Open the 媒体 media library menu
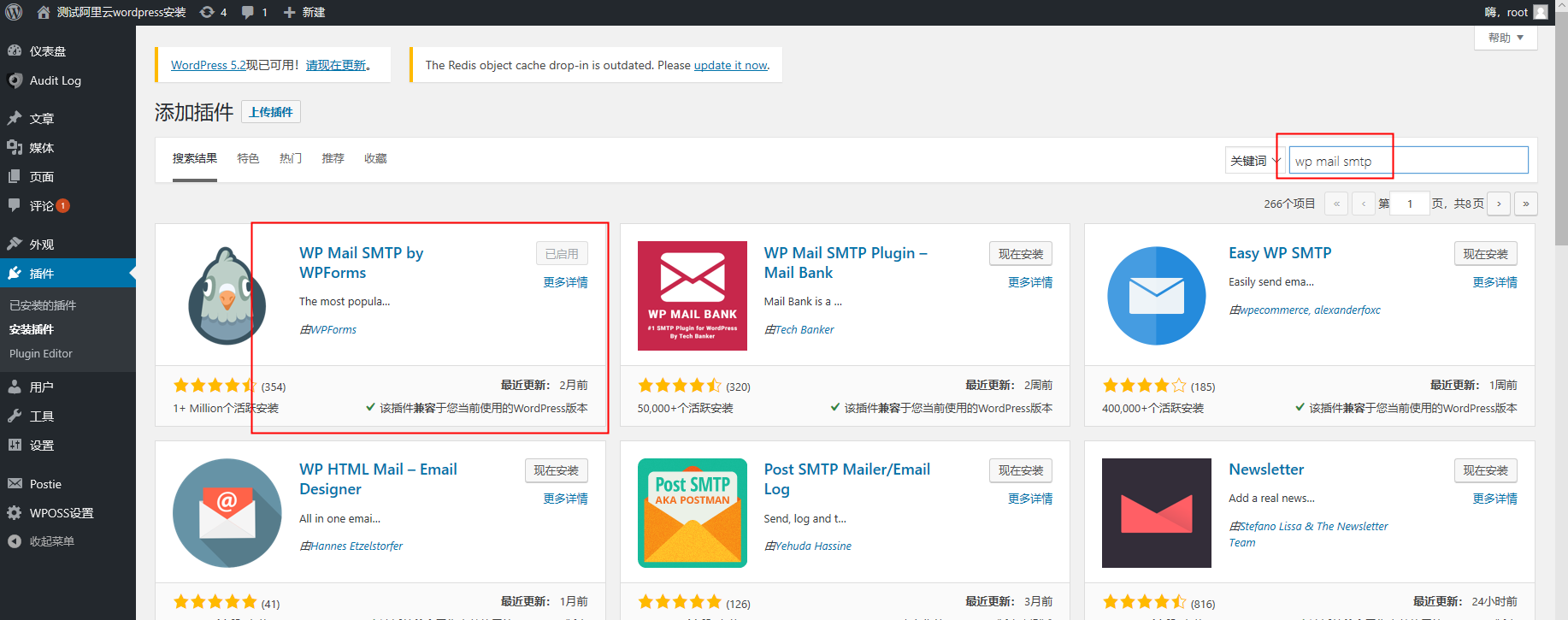 [x=41, y=148]
